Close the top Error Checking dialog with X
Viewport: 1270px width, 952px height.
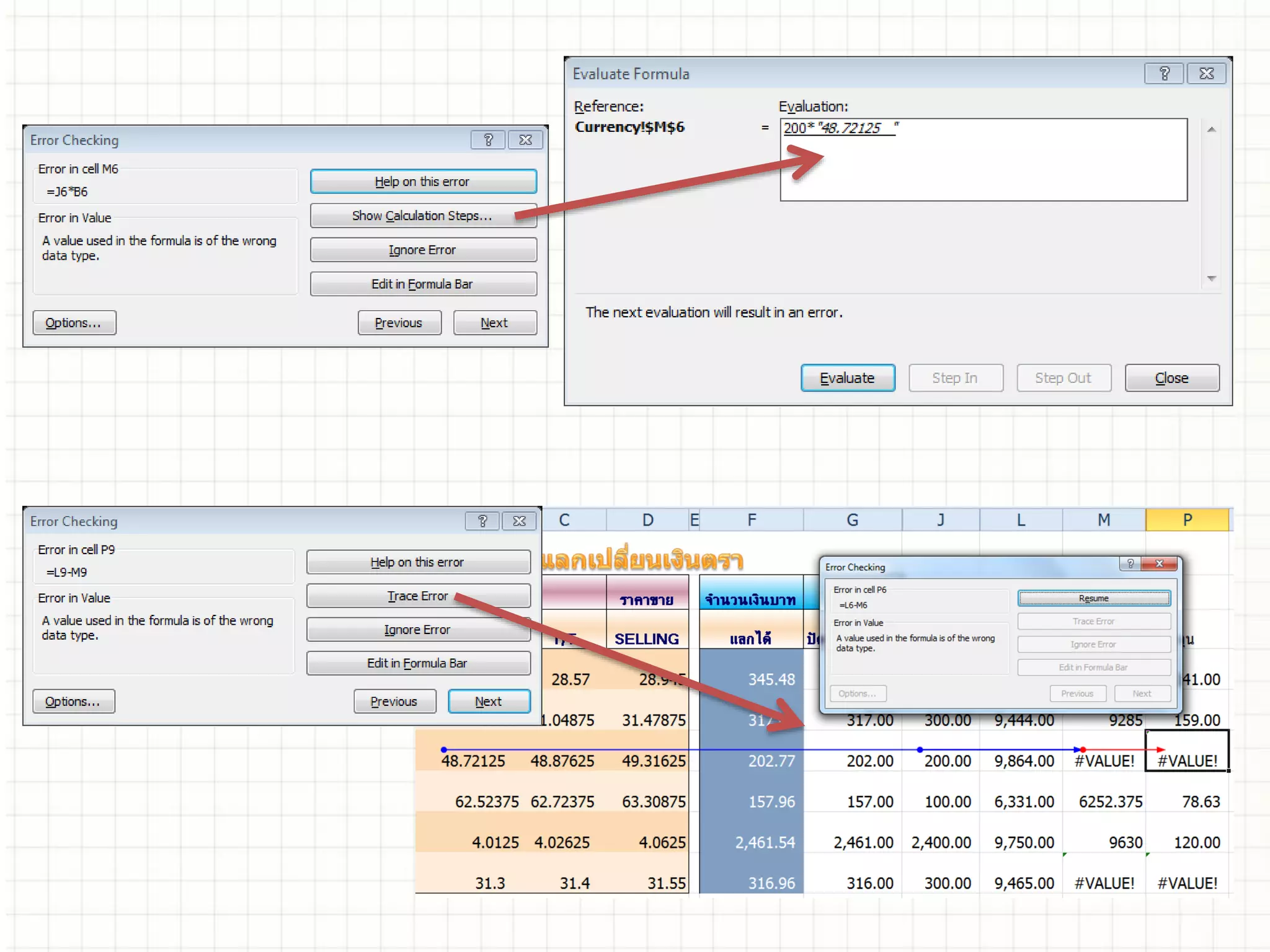click(525, 140)
